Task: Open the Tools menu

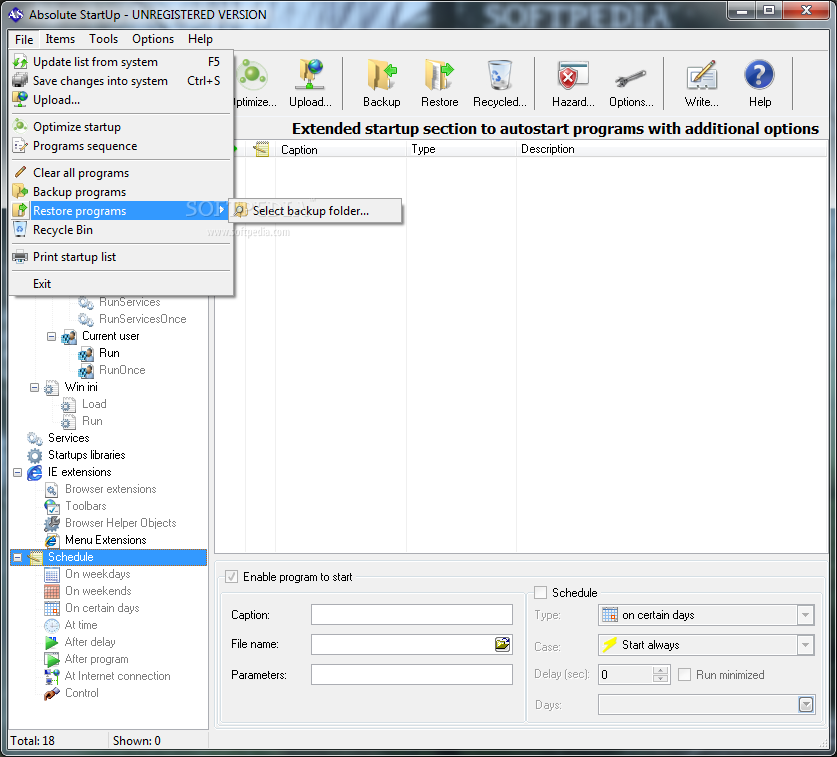Action: tap(103, 39)
